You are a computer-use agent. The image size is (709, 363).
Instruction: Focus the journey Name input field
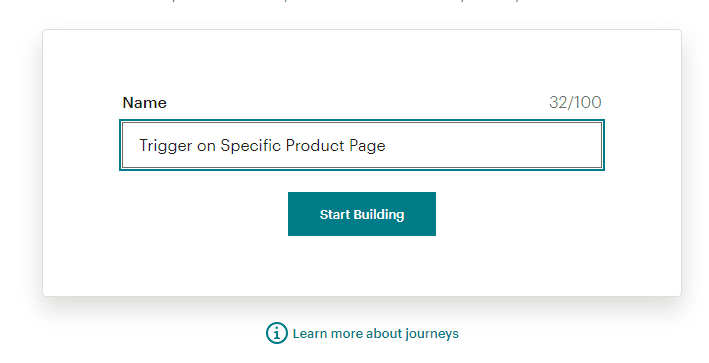[x=362, y=145]
